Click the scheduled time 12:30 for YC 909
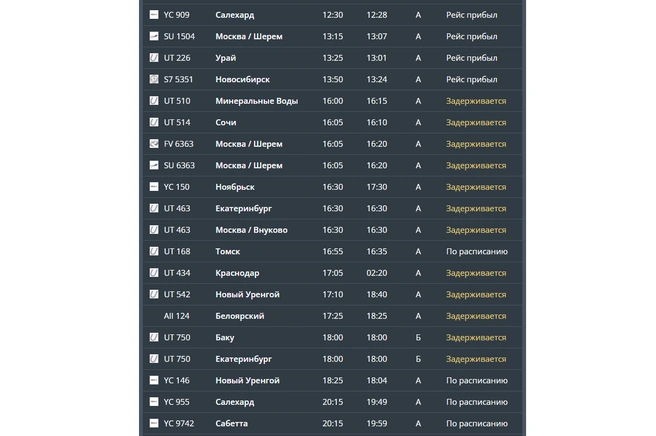656x436 pixels. (333, 15)
